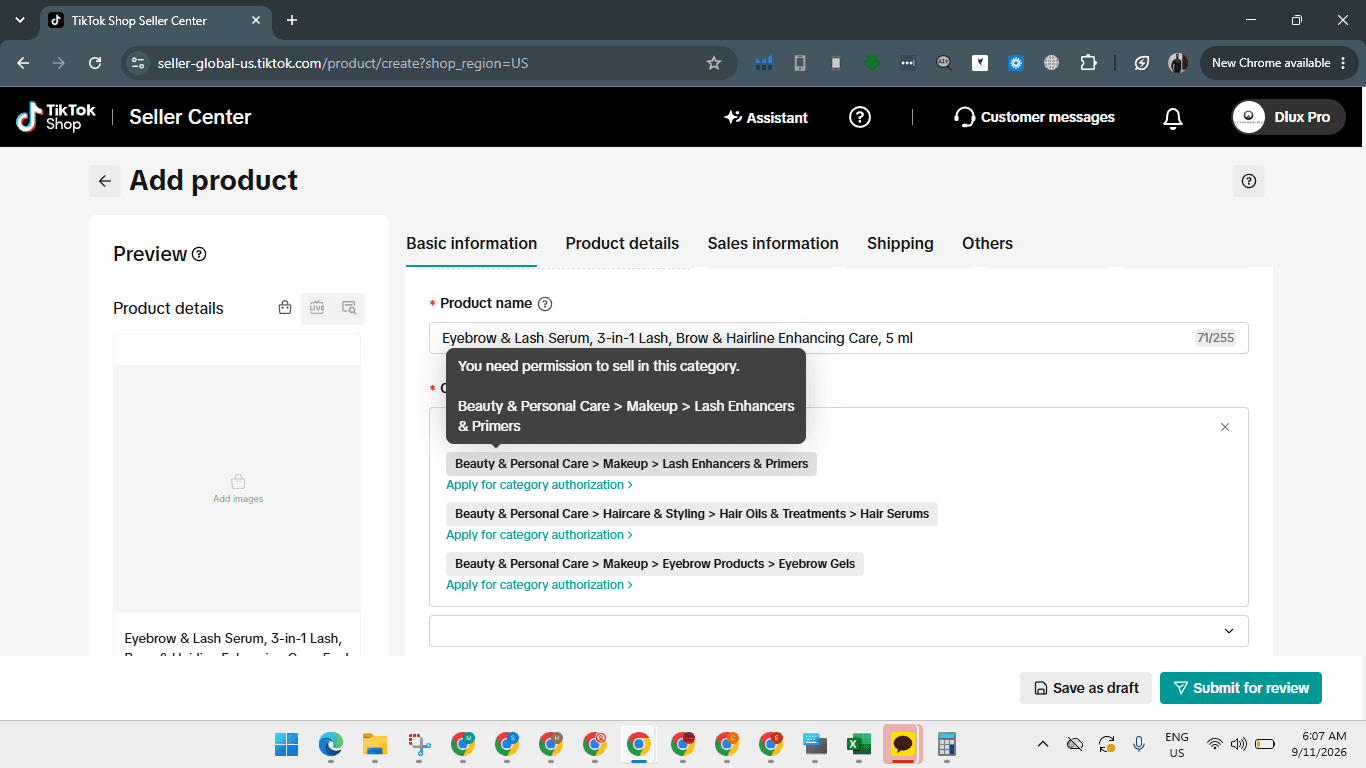Open the New Chrome available menu
The image size is (1366, 768).
click(1279, 63)
